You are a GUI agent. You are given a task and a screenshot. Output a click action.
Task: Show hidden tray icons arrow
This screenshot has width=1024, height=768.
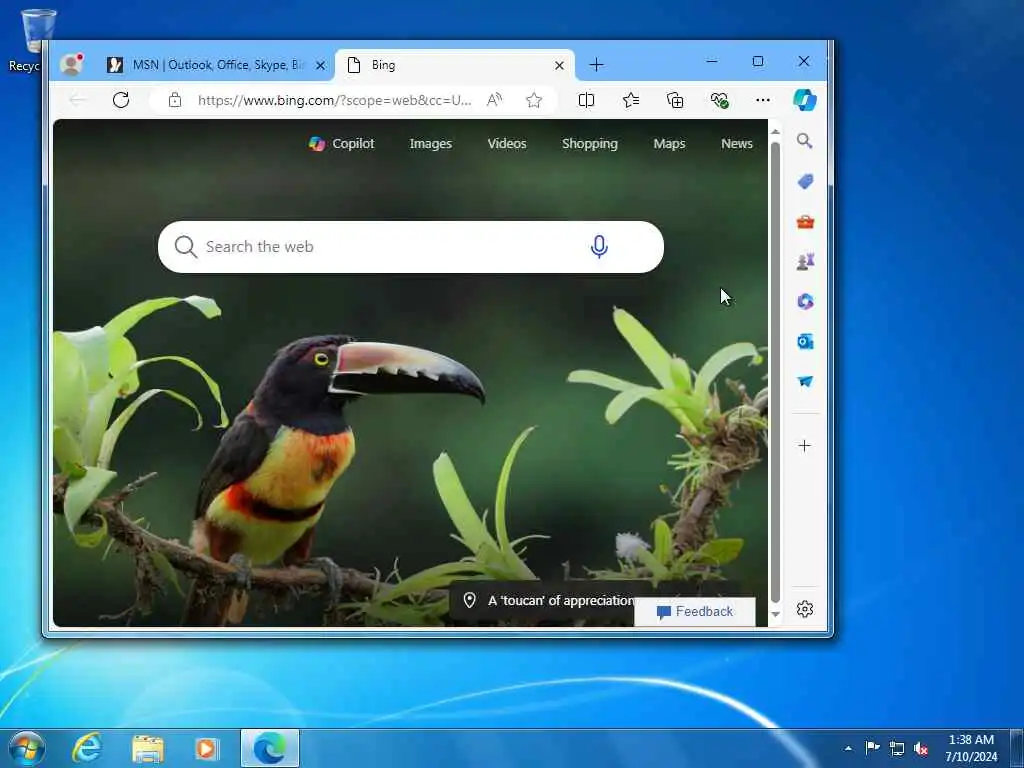click(x=848, y=748)
